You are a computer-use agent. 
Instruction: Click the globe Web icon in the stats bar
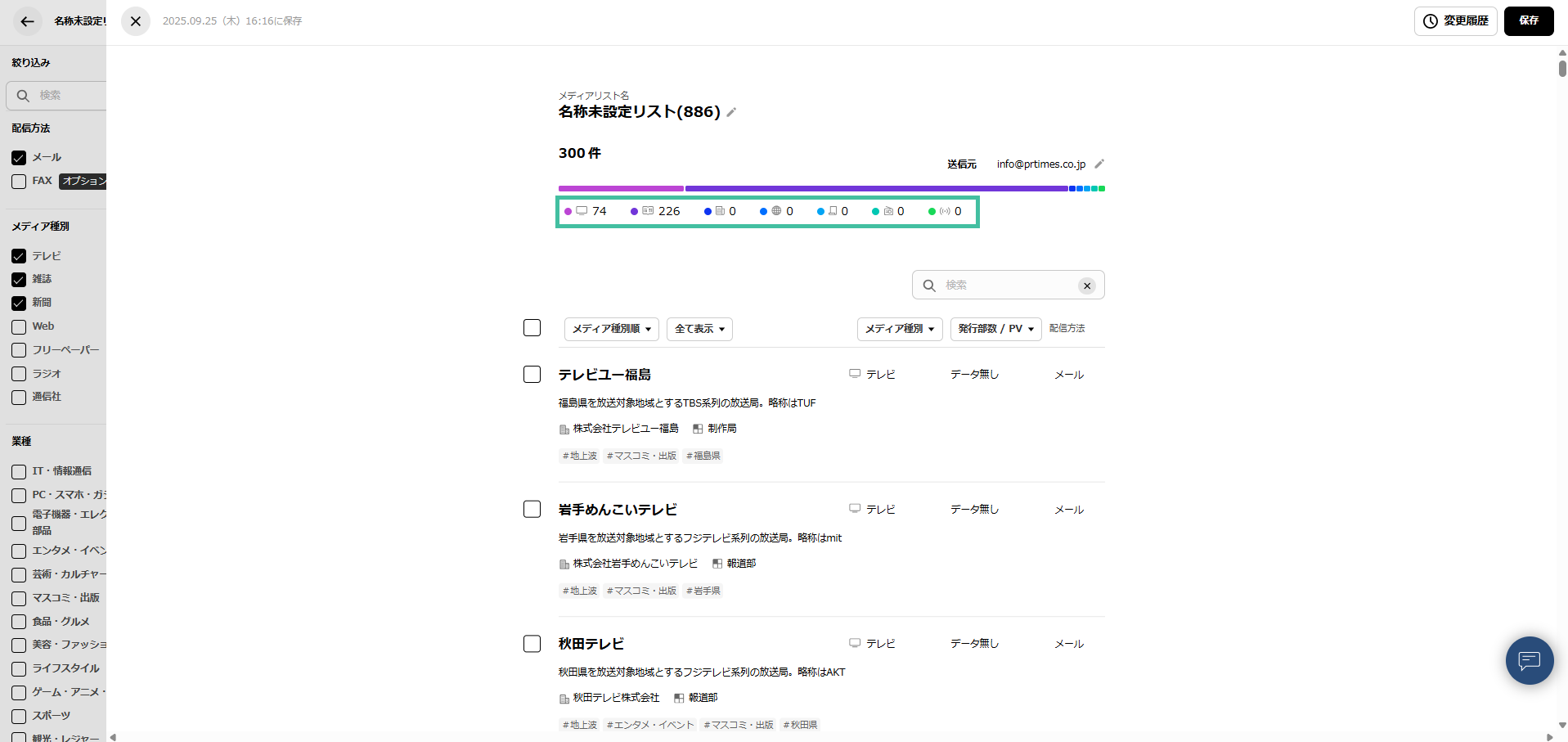tap(775, 210)
